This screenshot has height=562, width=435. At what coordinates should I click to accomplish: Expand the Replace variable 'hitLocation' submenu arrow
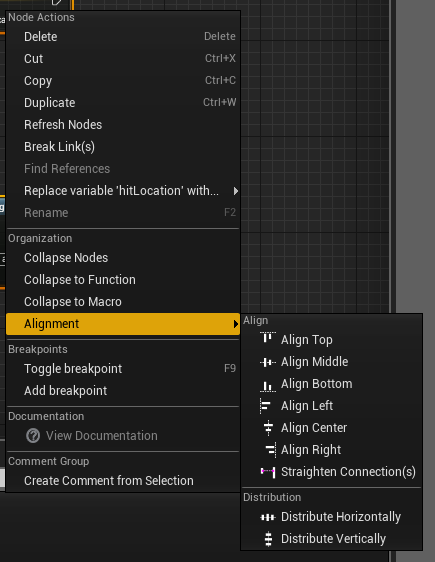tap(235, 191)
